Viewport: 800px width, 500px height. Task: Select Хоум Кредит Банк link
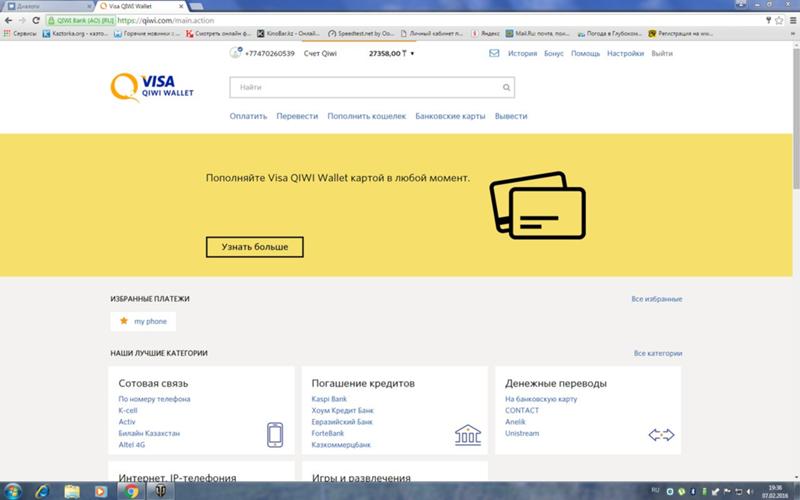342,410
